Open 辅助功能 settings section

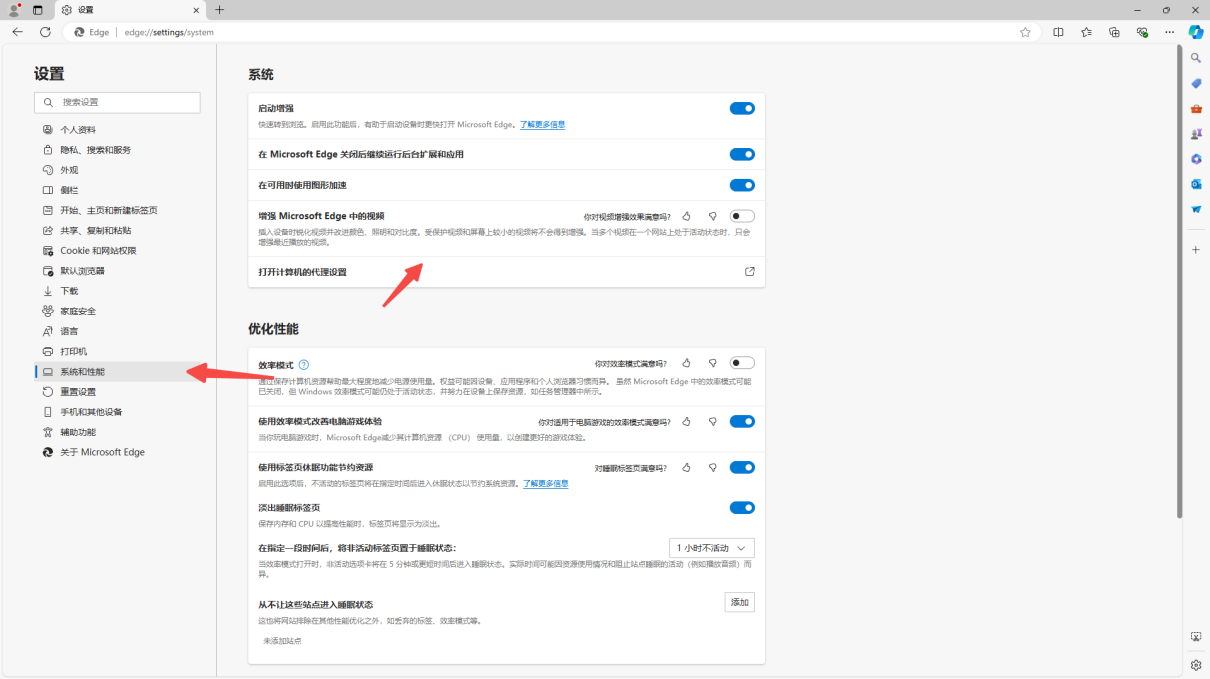pos(117,432)
